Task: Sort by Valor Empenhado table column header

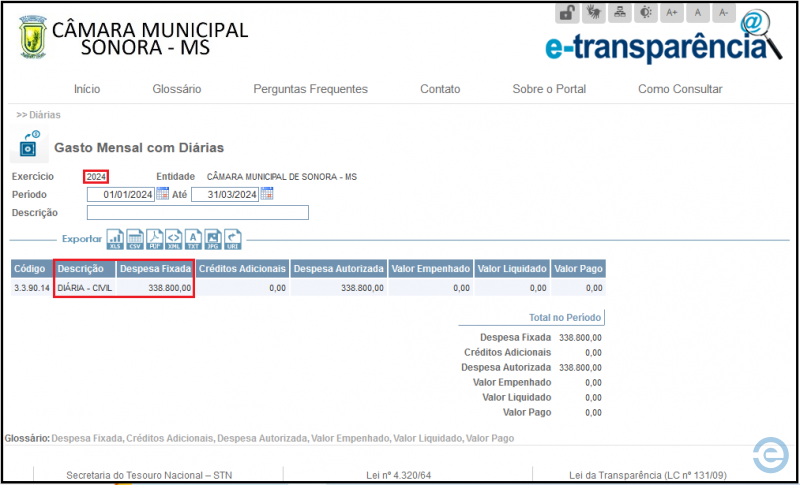Action: pos(431,268)
